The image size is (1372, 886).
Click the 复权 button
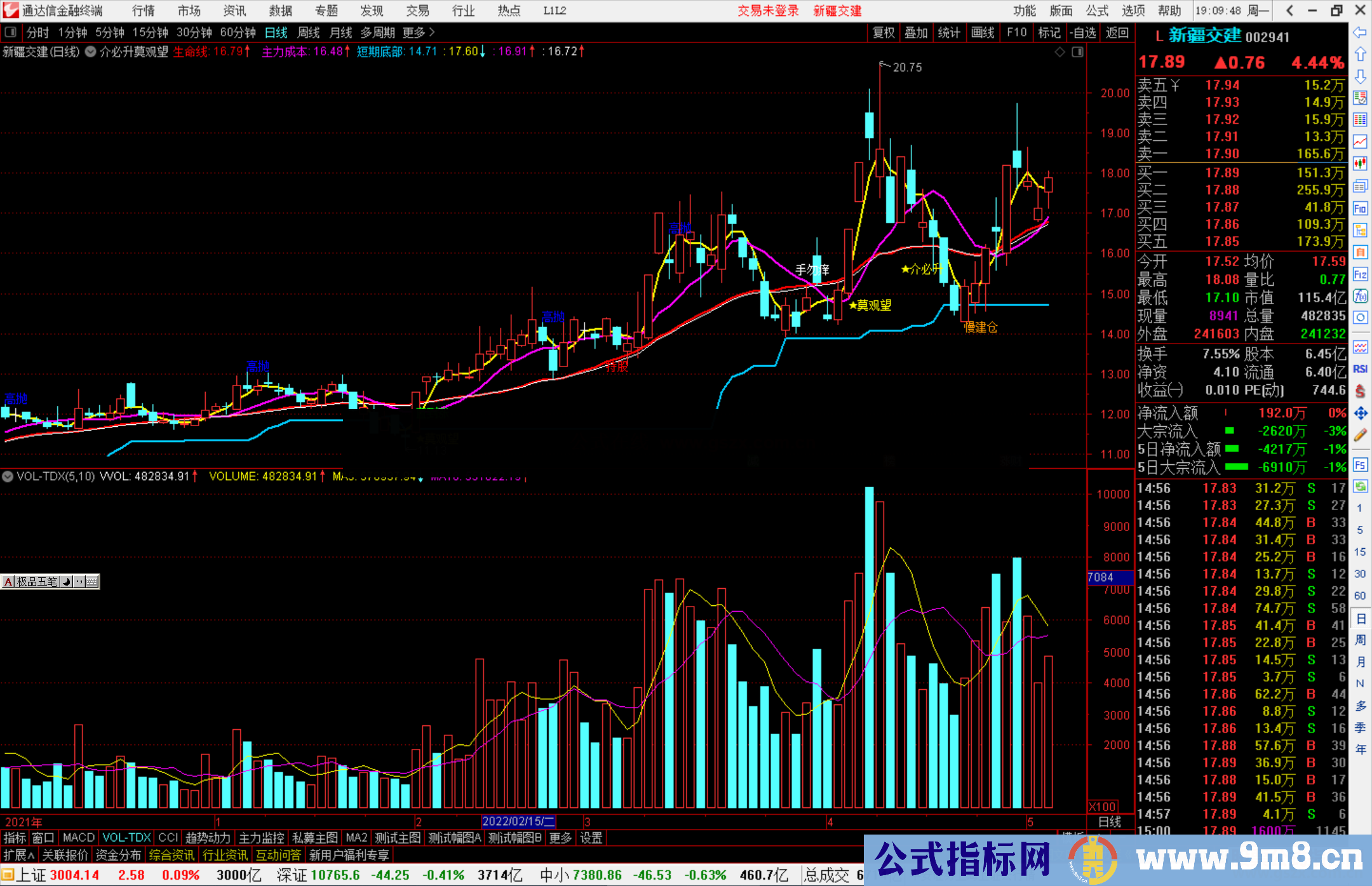tap(884, 32)
